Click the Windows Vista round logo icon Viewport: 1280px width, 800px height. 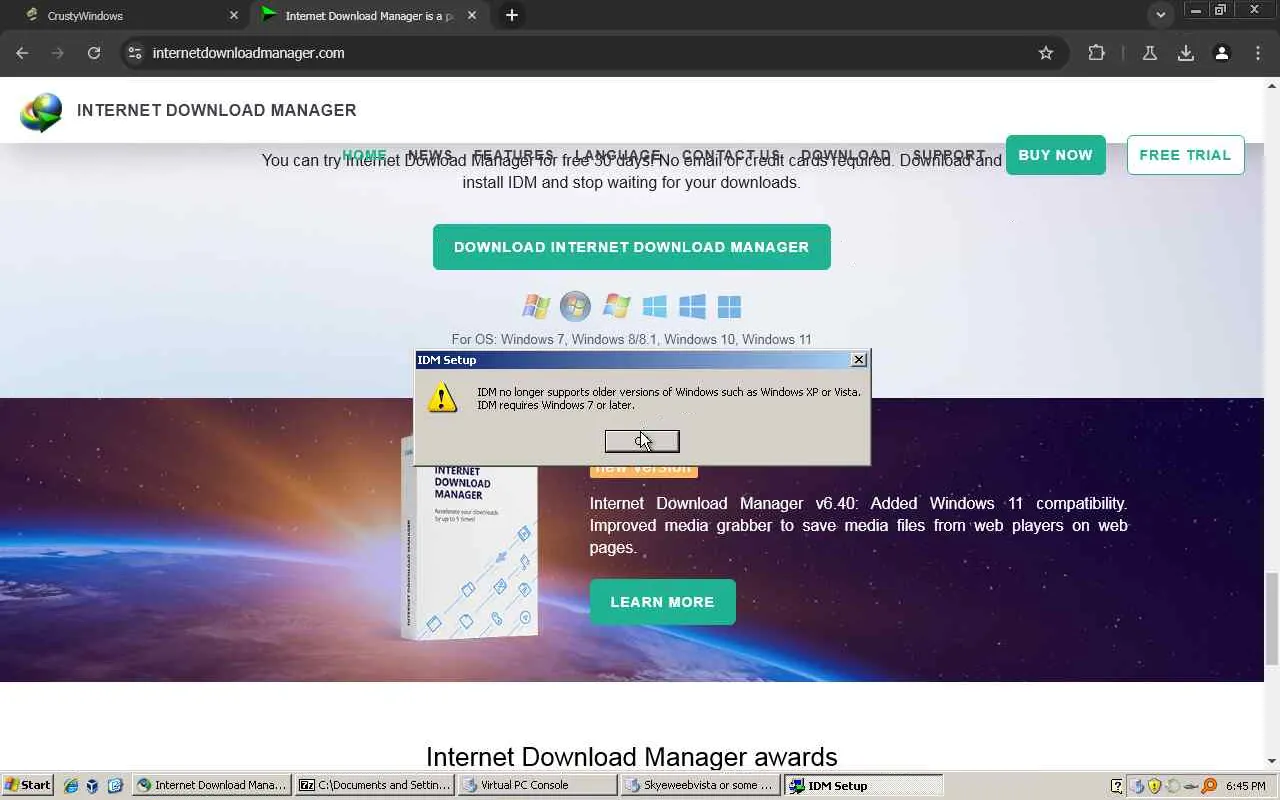[x=575, y=306]
